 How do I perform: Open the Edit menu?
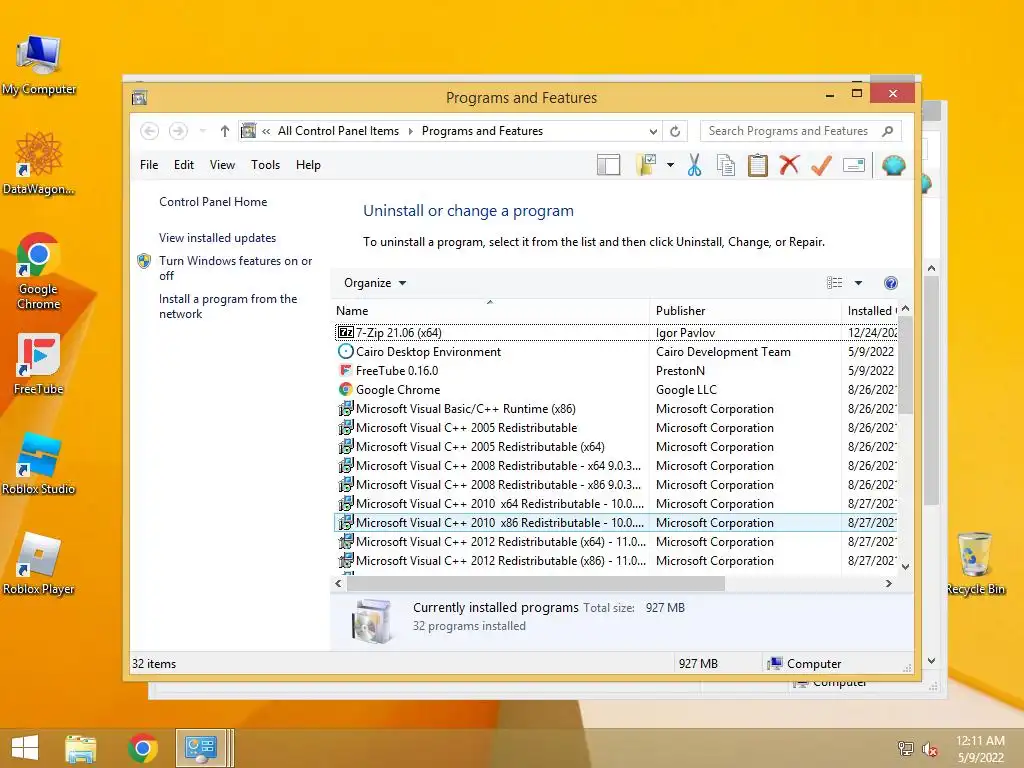184,165
